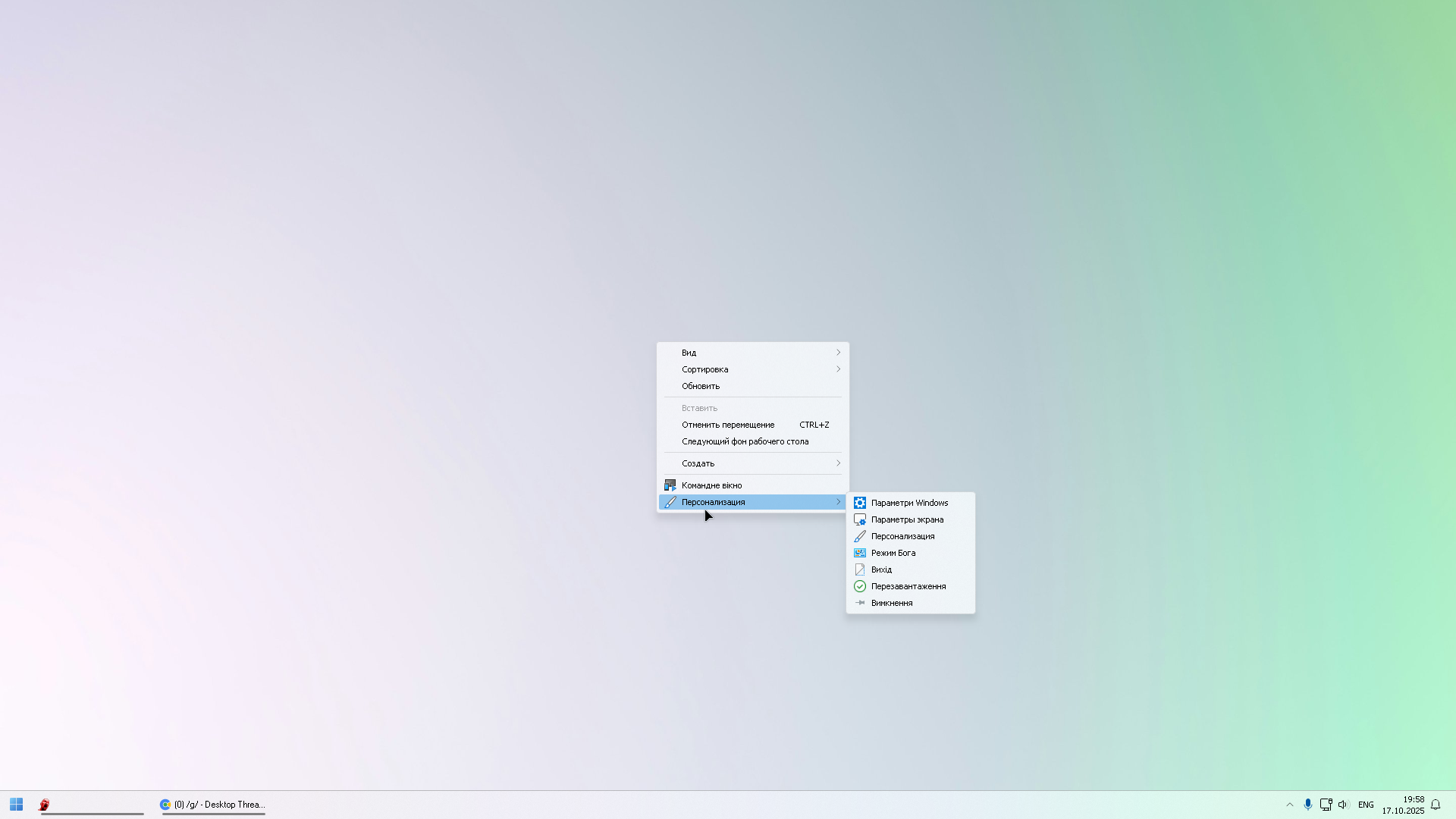1456x819 pixels.
Task: Click the Режим Бога control panel icon
Action: pyautogui.click(x=859, y=553)
